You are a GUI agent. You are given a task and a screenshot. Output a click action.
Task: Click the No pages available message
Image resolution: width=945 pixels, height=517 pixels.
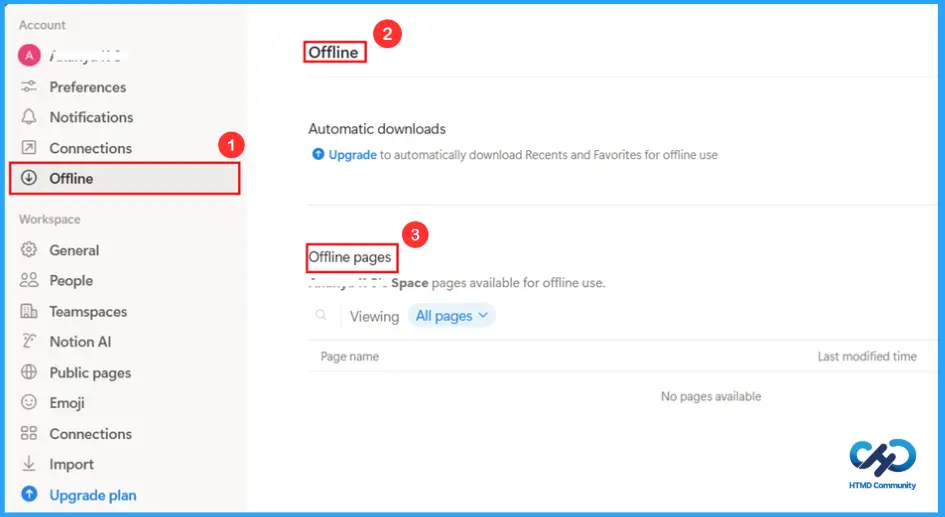pos(711,396)
